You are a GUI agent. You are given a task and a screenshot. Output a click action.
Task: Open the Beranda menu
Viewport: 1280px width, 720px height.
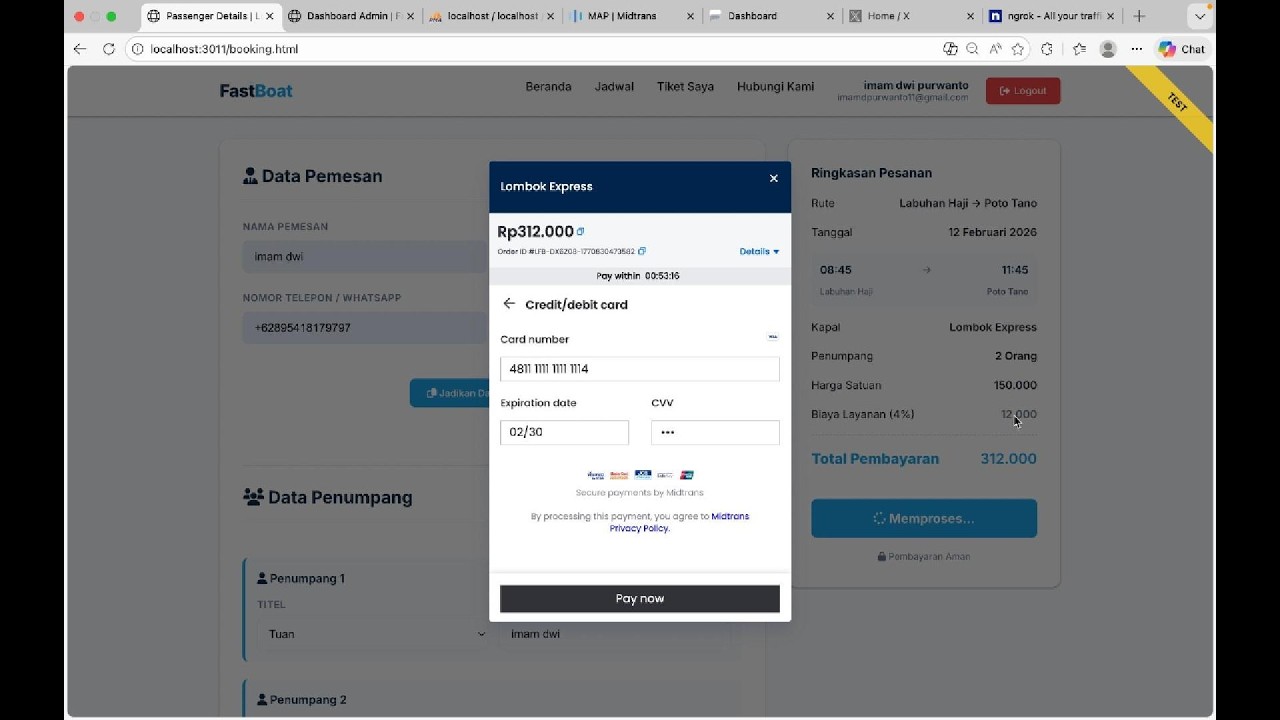pyautogui.click(x=548, y=87)
